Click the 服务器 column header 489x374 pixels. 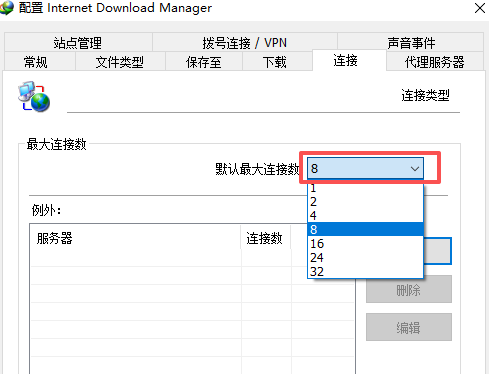point(135,238)
